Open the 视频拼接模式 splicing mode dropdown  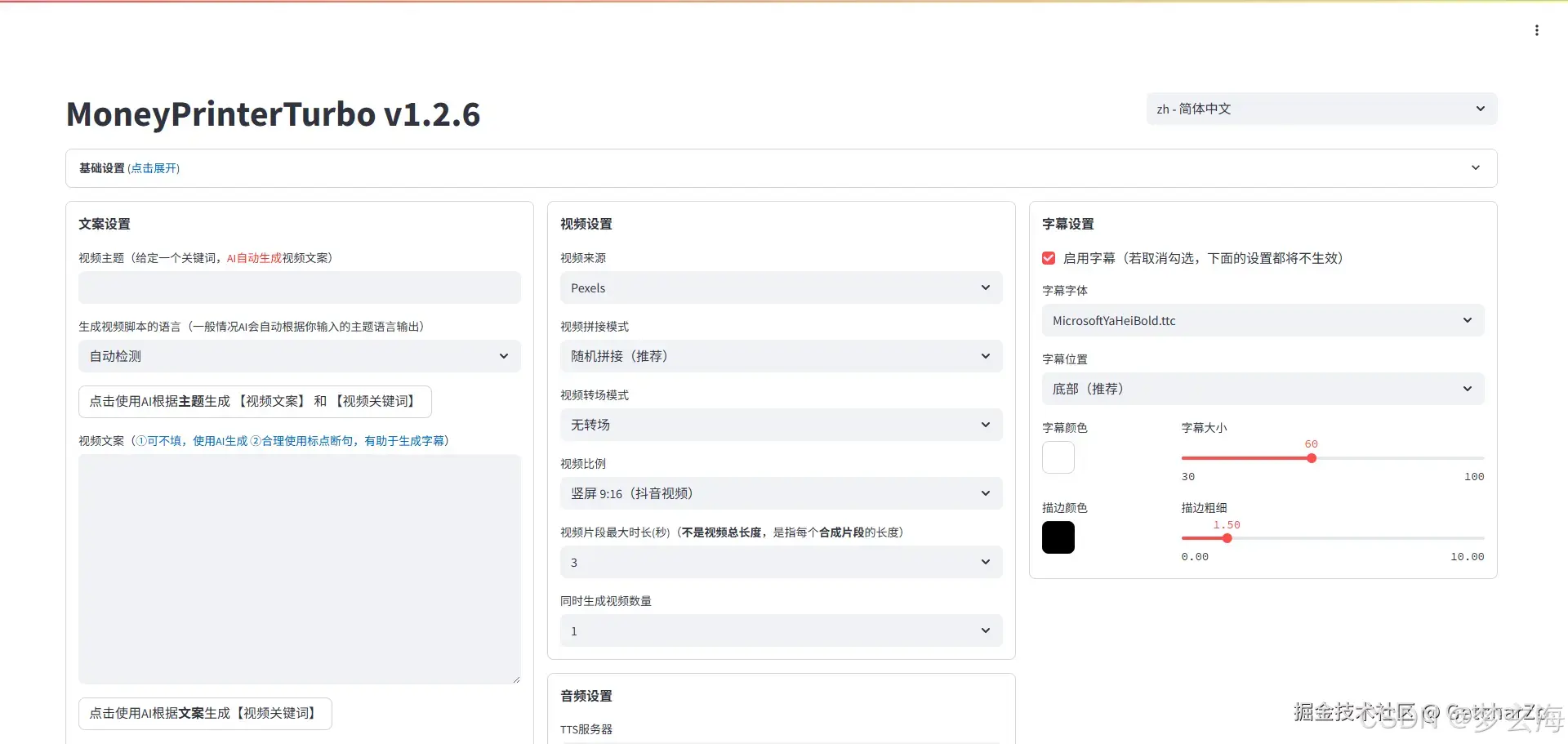point(780,356)
